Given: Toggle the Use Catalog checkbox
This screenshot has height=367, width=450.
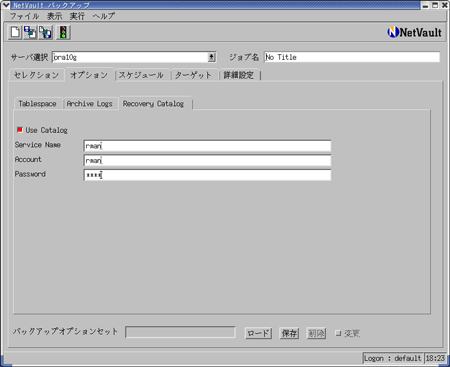Looking at the screenshot, I should pos(20,130).
